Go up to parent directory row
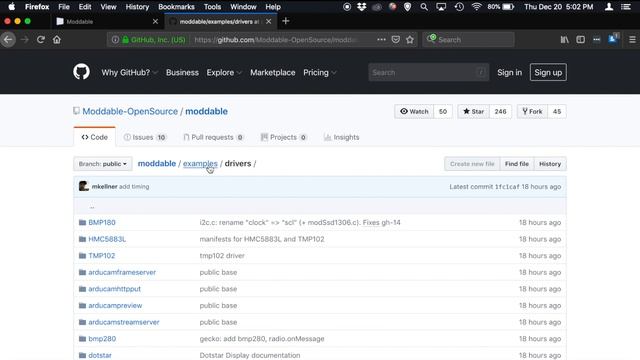This screenshot has height=360, width=640. pyautogui.click(x=320, y=206)
